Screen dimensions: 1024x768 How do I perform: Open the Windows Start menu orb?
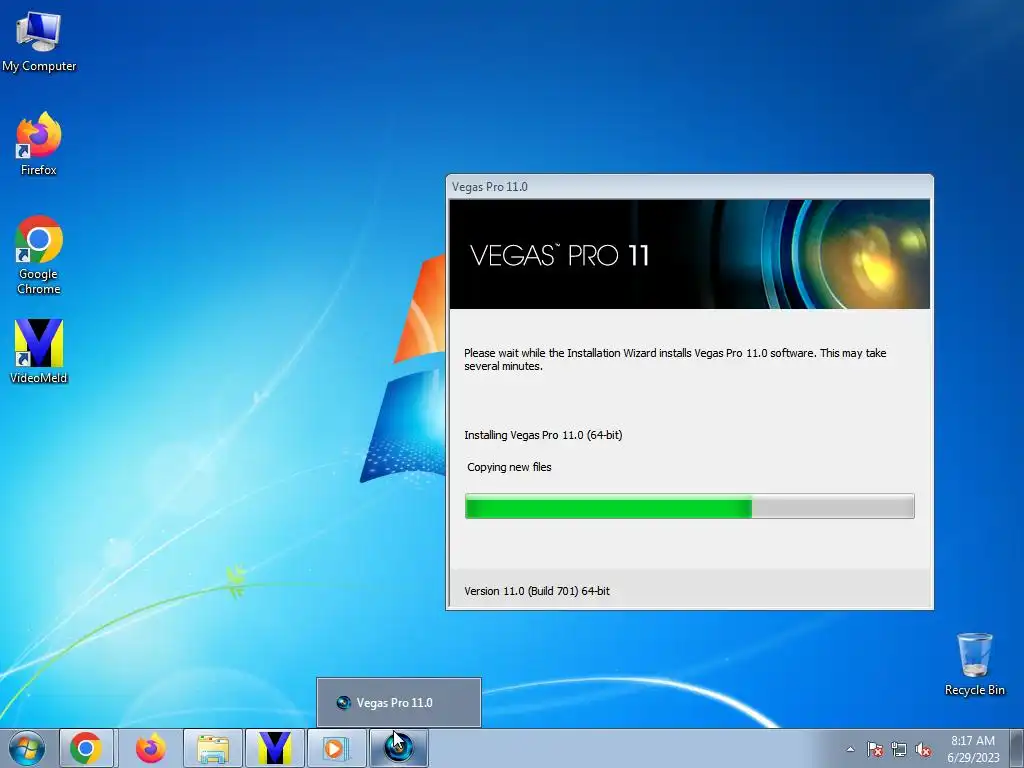27,748
